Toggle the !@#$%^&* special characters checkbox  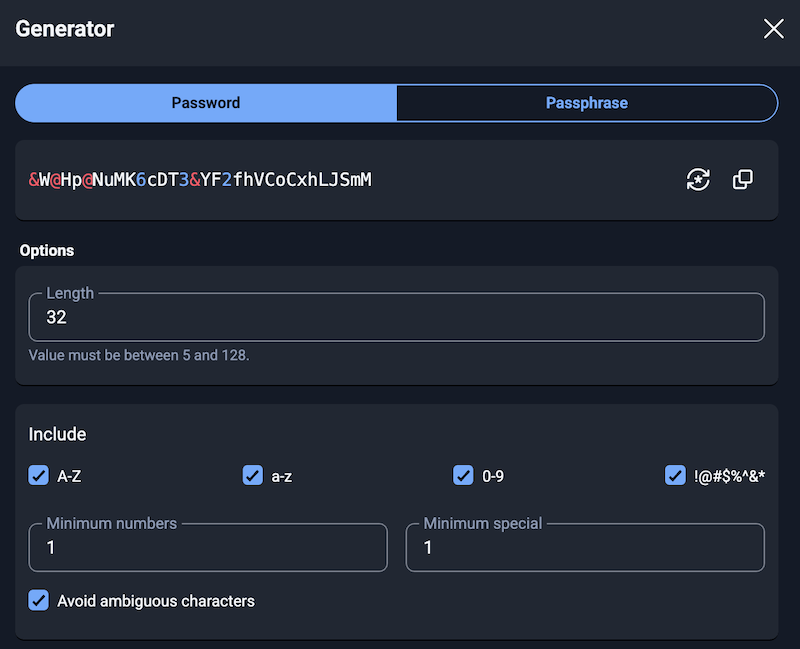coord(675,476)
